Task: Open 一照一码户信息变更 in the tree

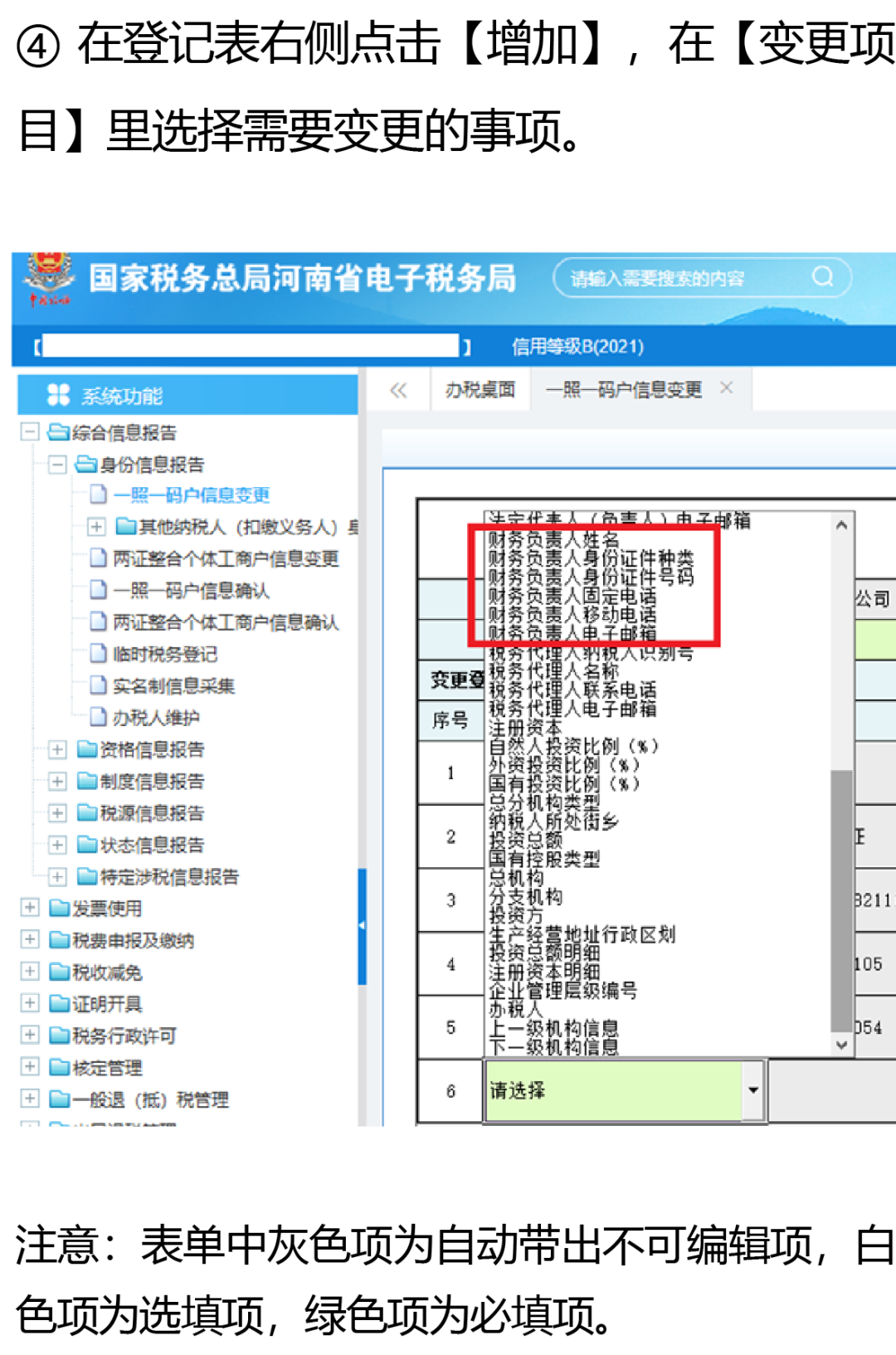Action: click(x=192, y=495)
